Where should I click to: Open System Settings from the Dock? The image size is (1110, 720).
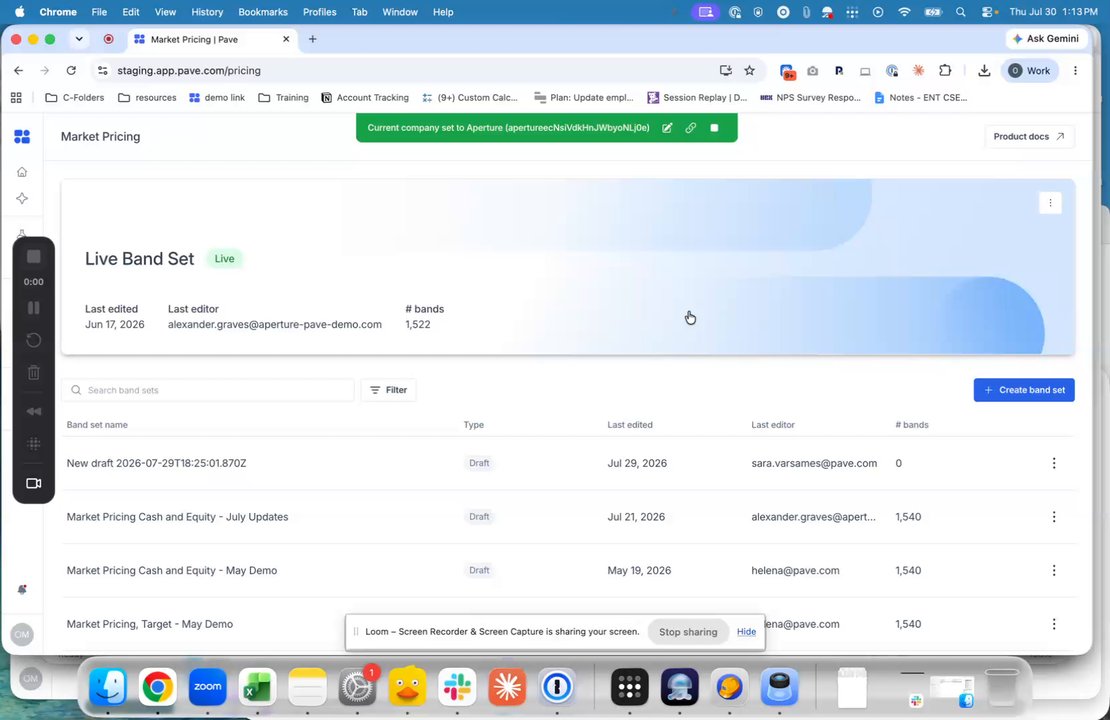point(357,687)
